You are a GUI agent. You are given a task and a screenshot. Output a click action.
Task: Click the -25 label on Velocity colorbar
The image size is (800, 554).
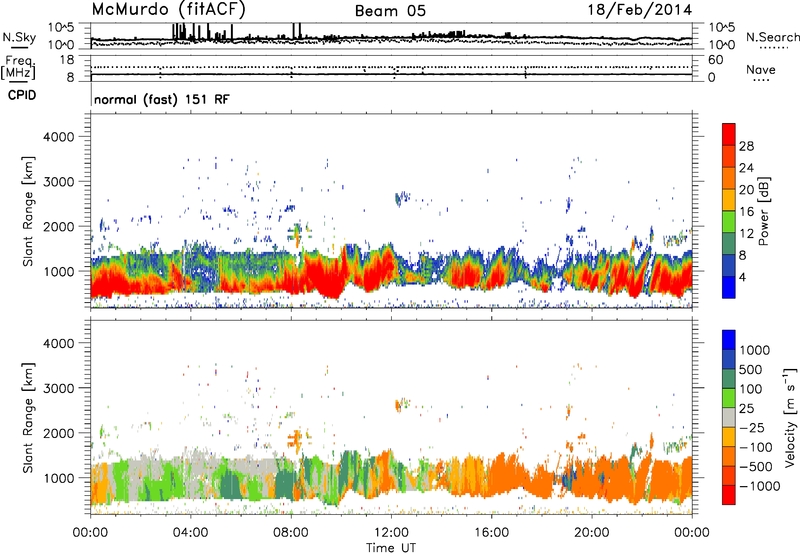pyautogui.click(x=751, y=427)
